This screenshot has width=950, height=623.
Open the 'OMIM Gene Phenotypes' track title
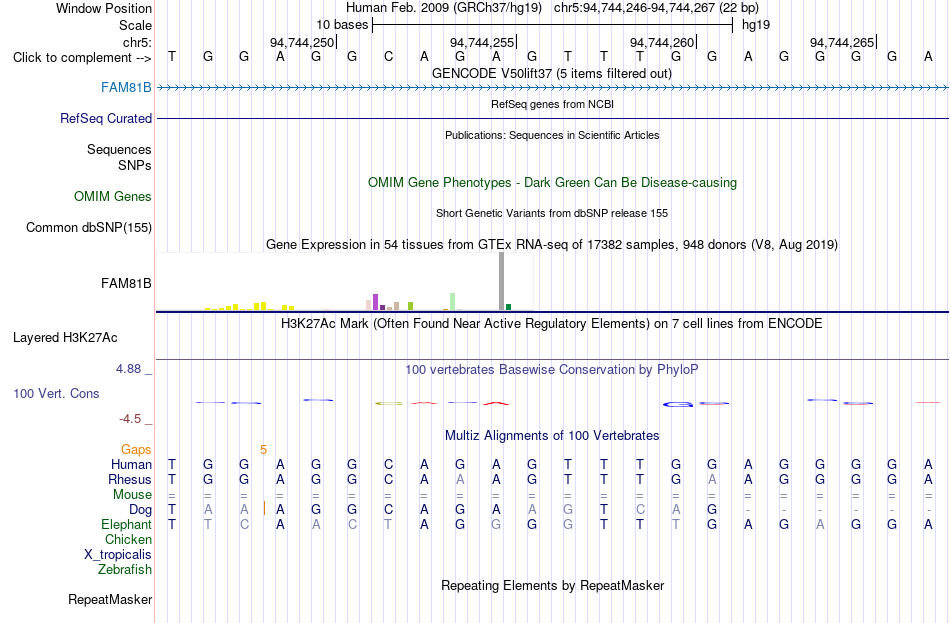552,182
